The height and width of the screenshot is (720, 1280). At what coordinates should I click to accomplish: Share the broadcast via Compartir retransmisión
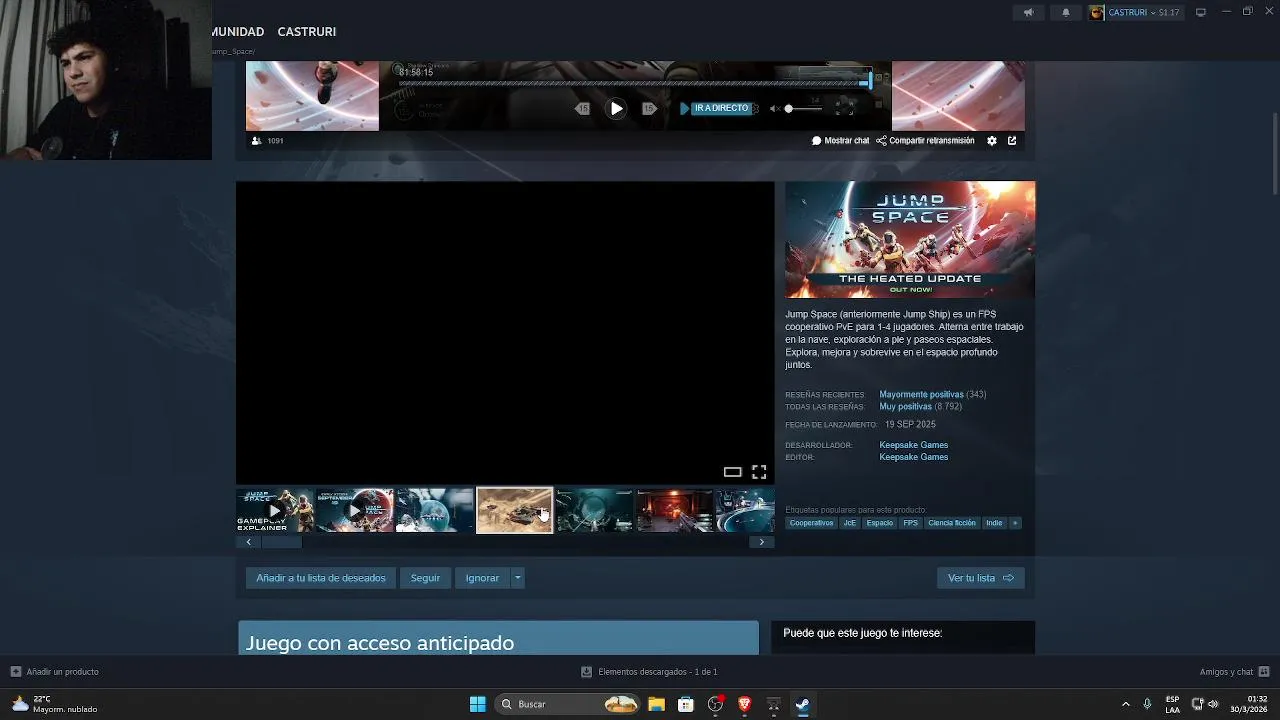point(925,141)
